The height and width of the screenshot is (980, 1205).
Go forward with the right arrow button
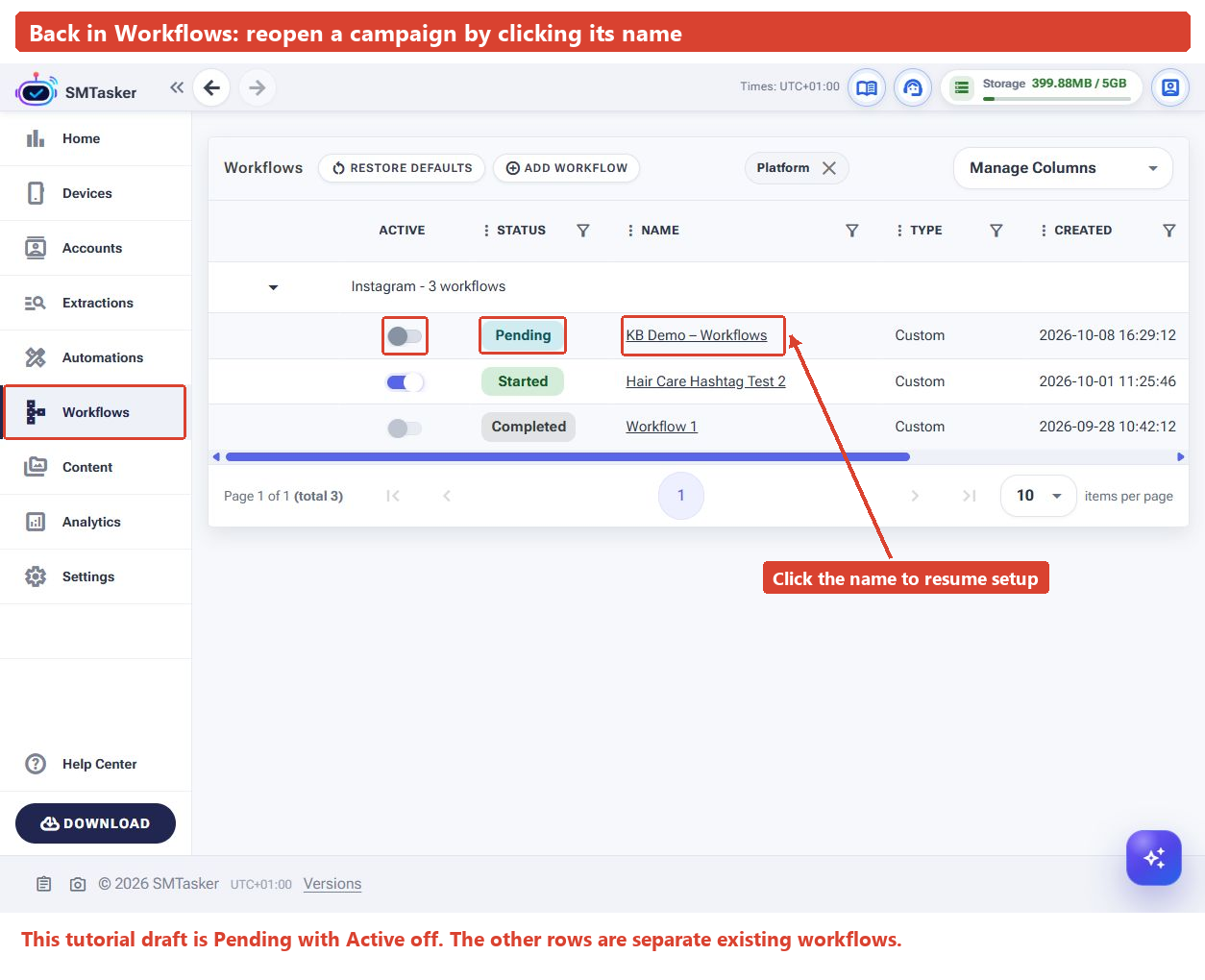(x=258, y=87)
